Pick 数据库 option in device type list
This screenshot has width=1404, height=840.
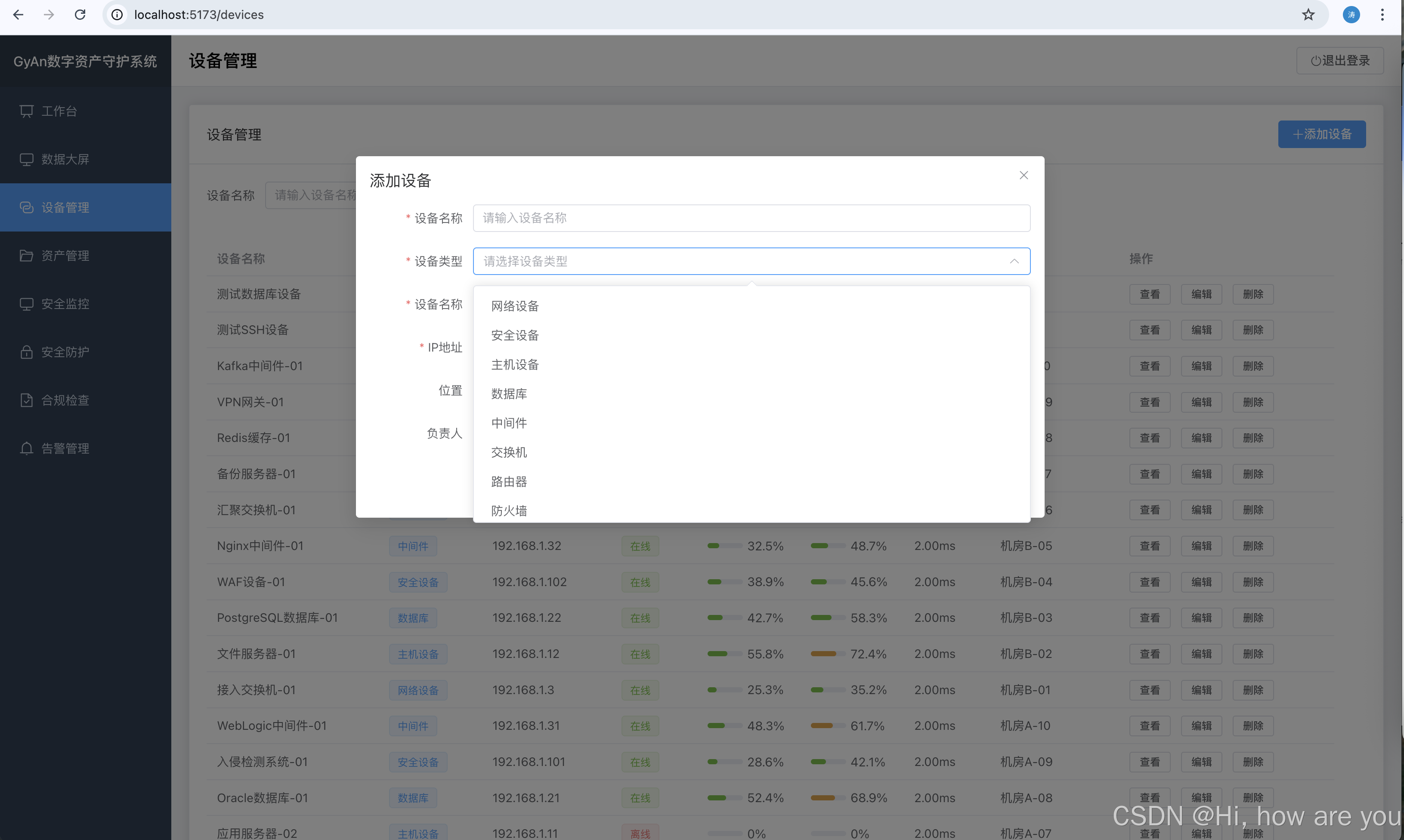[x=509, y=394]
